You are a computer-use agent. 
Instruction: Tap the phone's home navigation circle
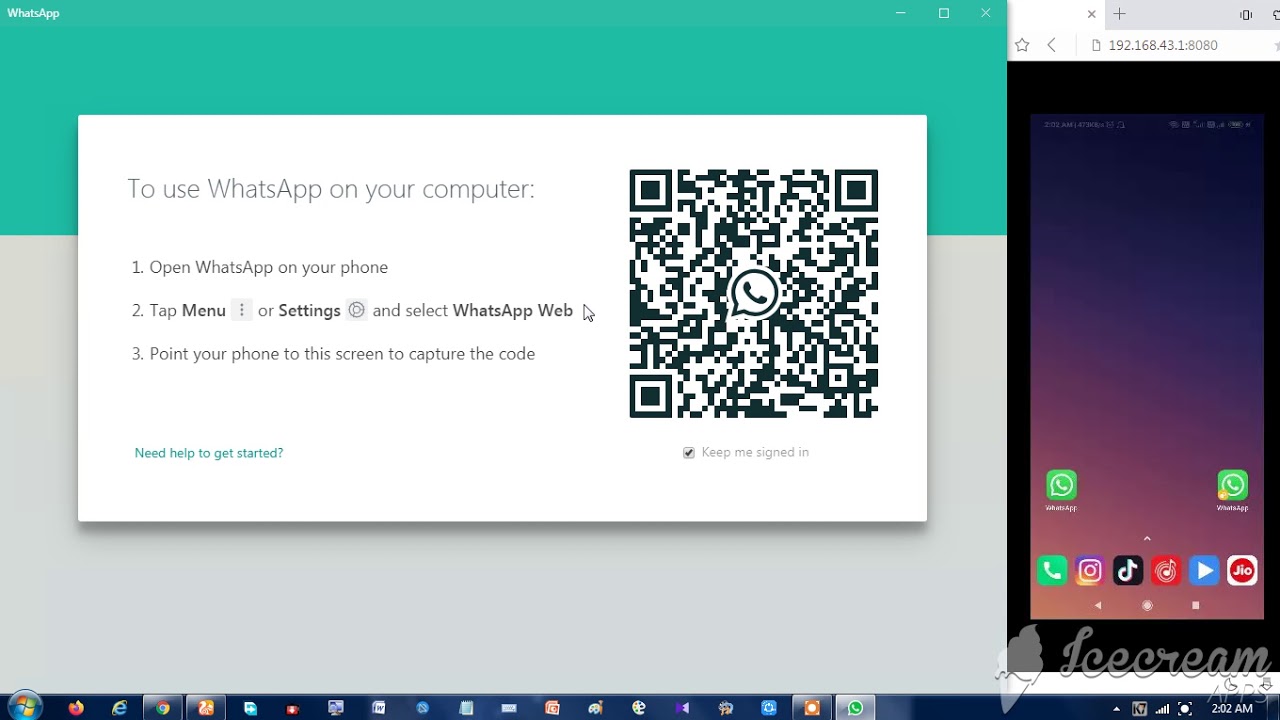[1147, 605]
